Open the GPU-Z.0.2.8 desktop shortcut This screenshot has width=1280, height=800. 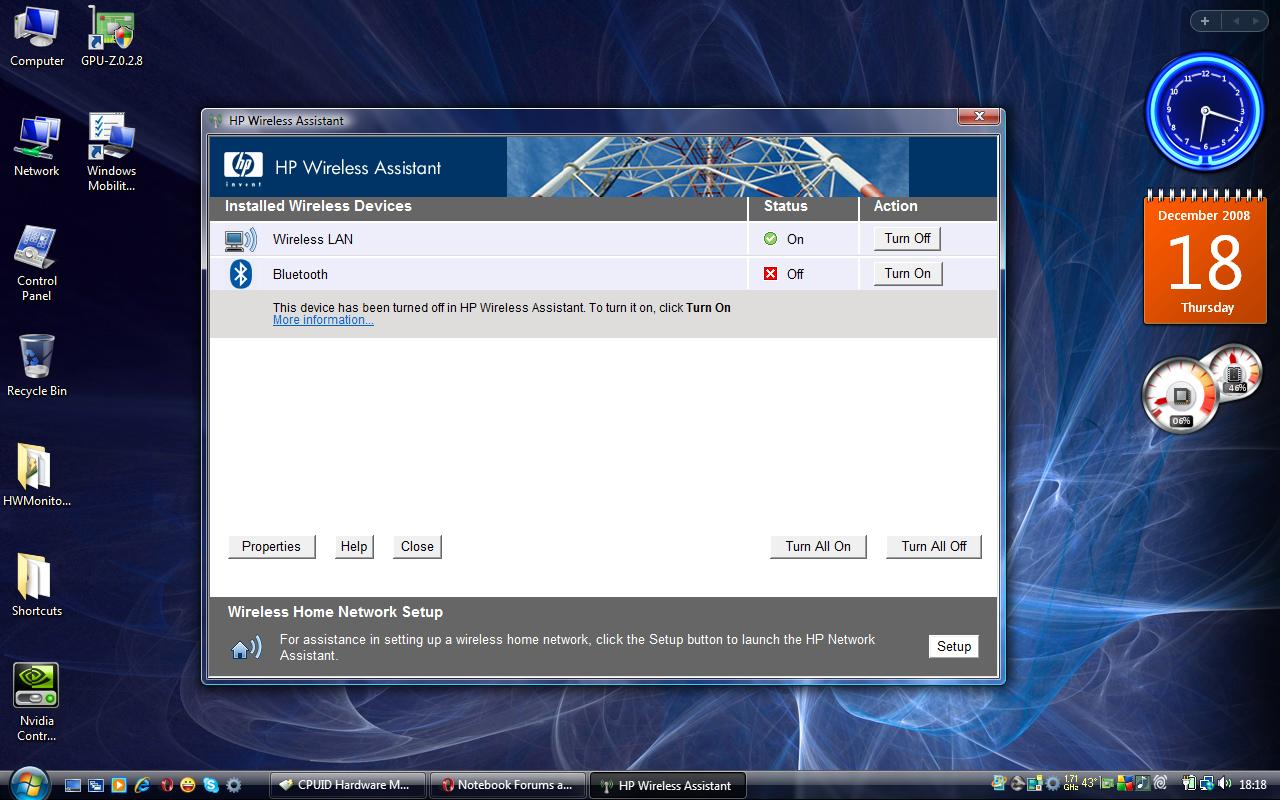(x=112, y=36)
